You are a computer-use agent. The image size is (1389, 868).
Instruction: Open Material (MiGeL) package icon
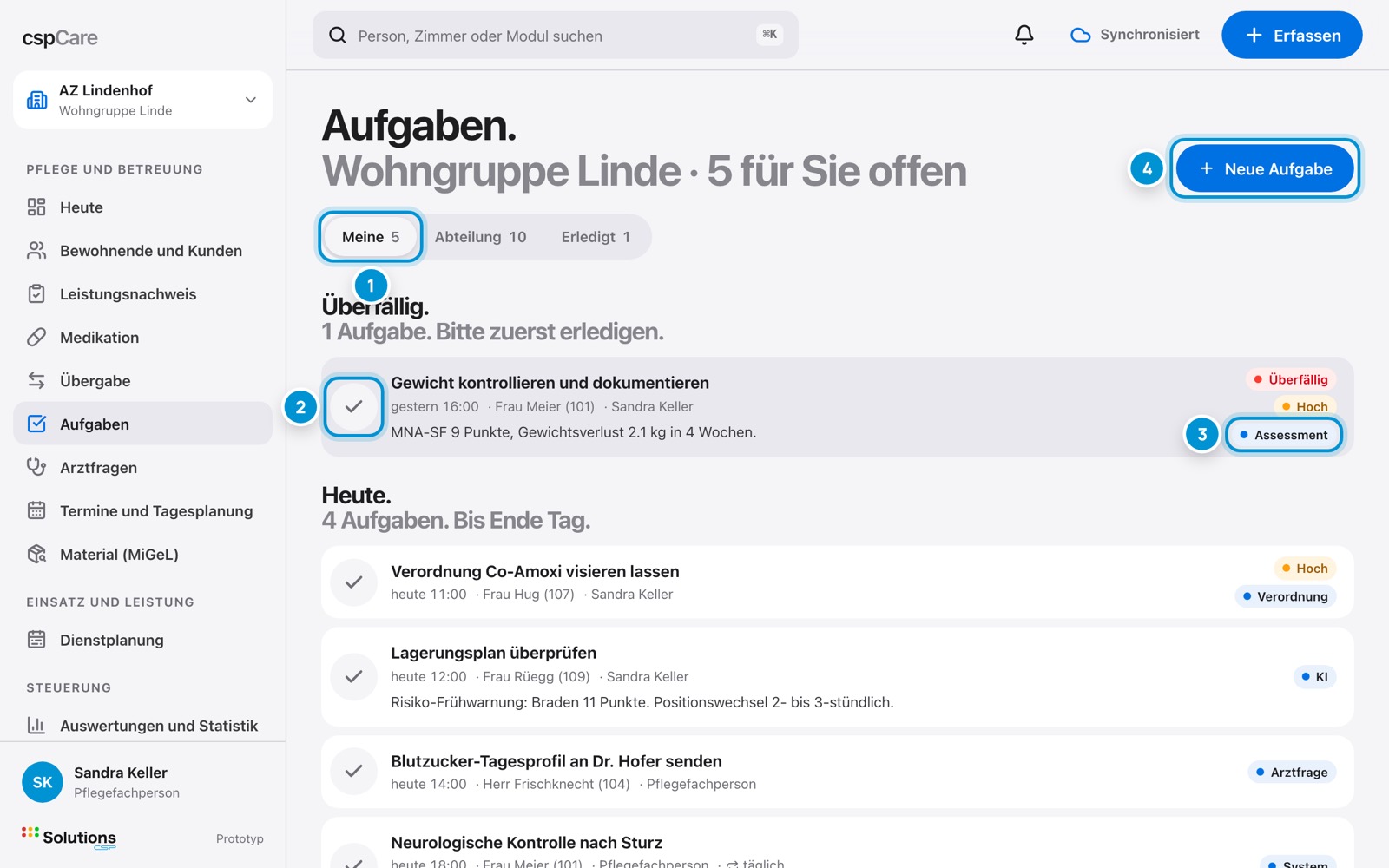click(36, 554)
